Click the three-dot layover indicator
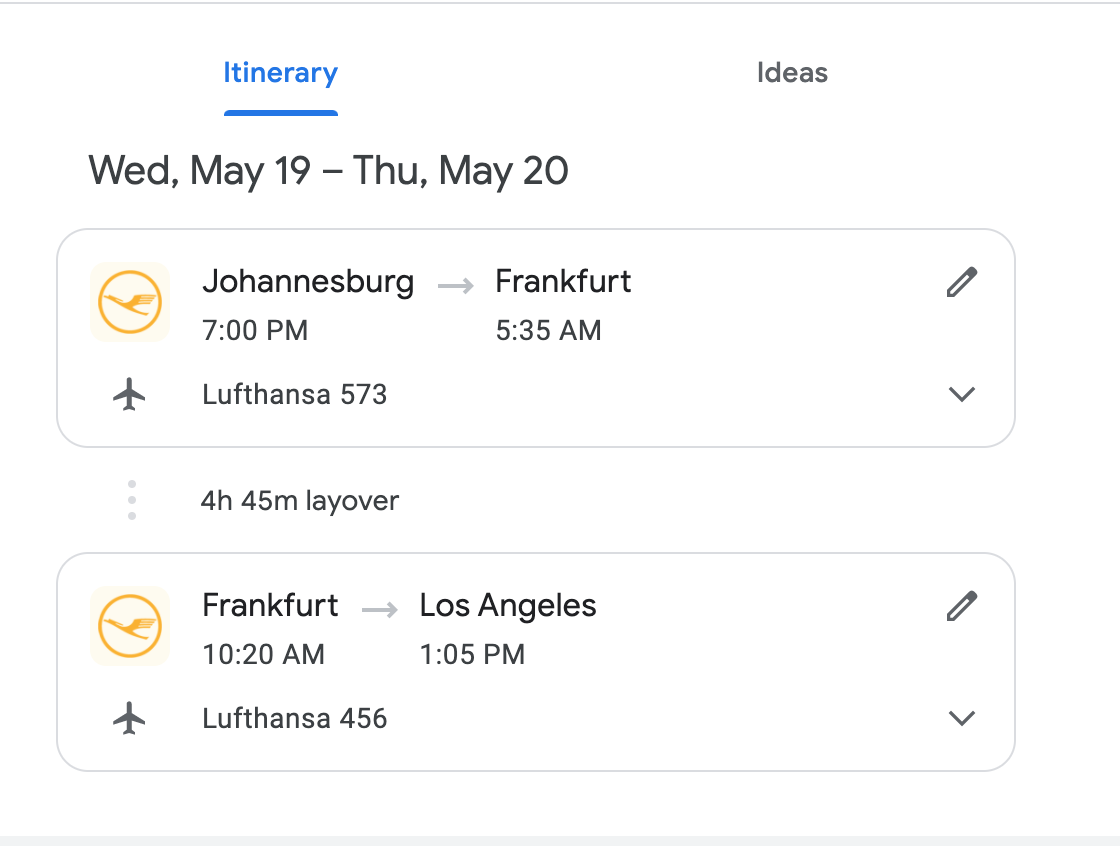The image size is (1120, 846). [132, 500]
